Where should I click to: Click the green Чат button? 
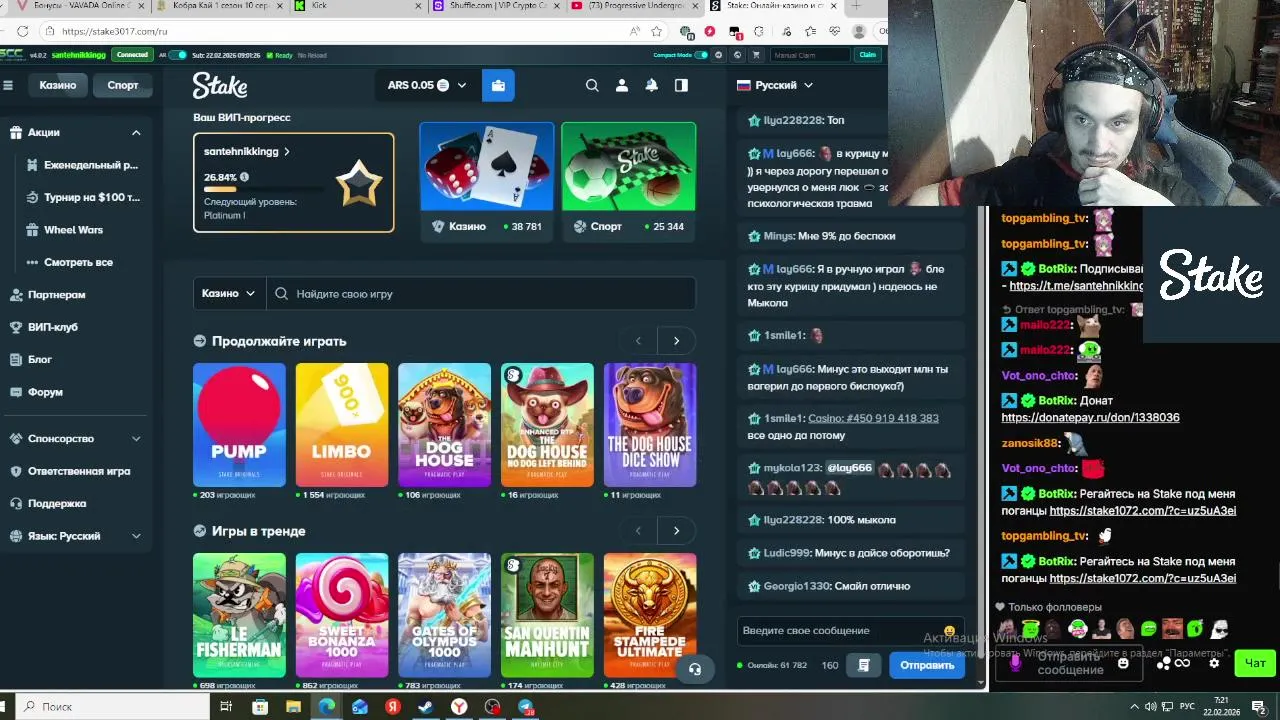1255,663
